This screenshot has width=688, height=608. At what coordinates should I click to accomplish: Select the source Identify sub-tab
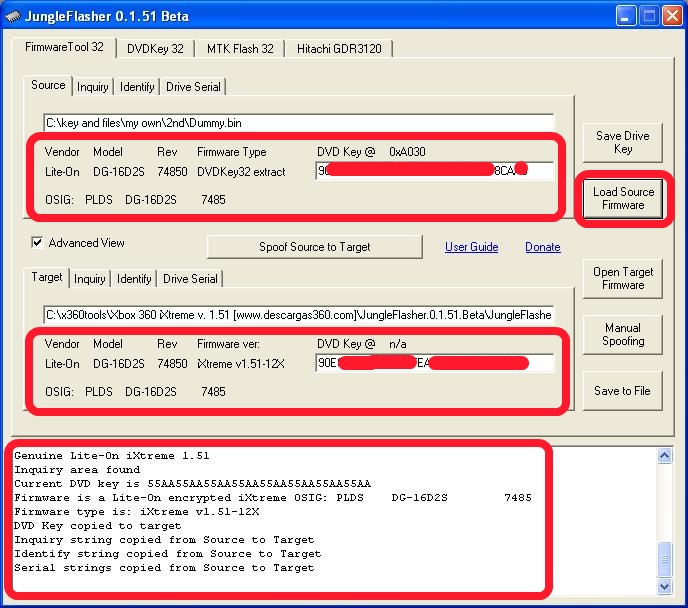(137, 87)
